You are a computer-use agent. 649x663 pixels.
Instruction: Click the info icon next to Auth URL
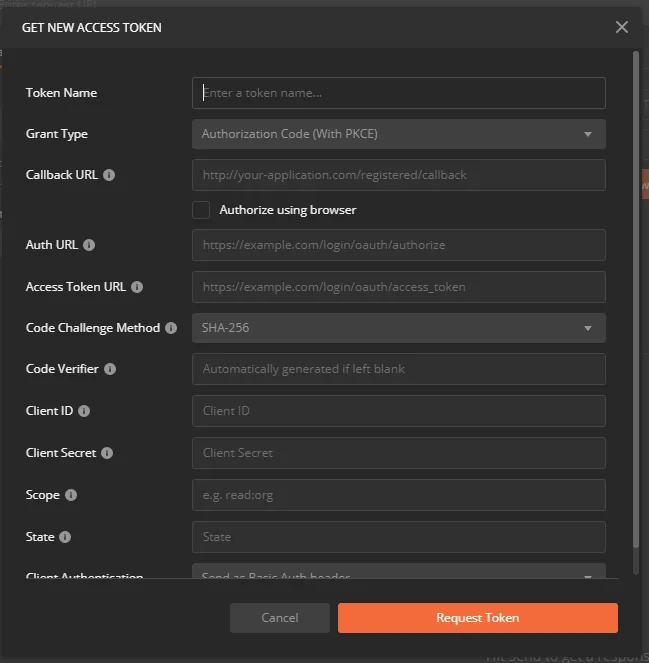tap(89, 245)
